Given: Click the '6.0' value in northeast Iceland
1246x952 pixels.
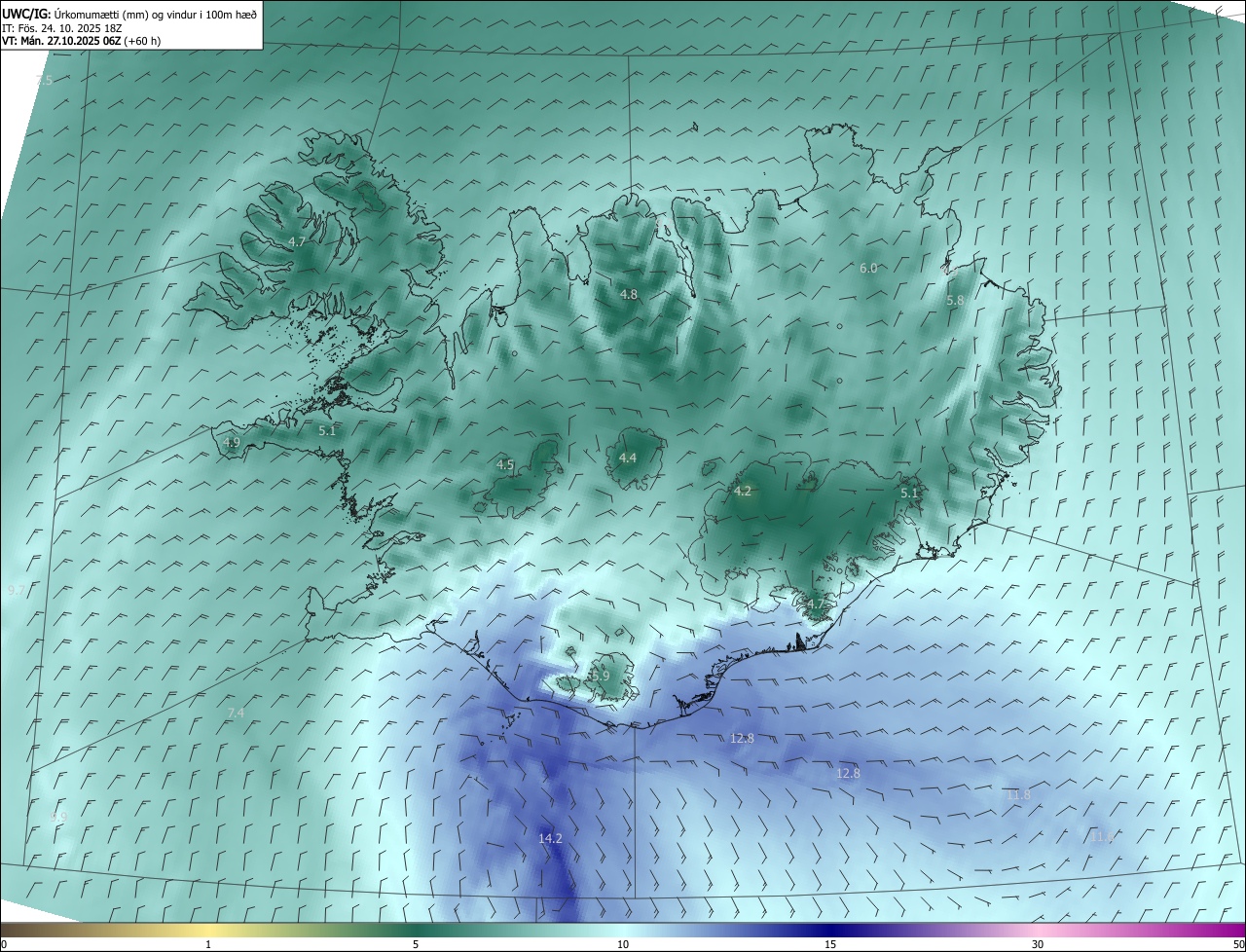Looking at the screenshot, I should 868,269.
